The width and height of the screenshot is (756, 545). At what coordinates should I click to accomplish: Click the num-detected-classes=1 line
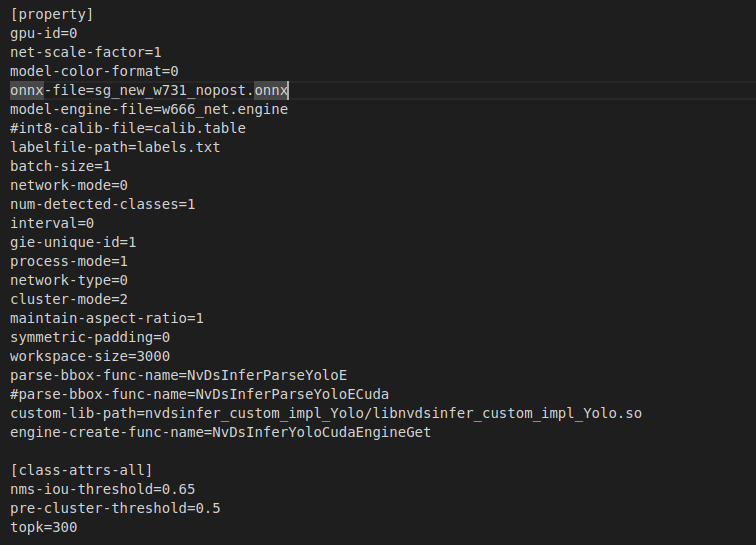(x=103, y=204)
